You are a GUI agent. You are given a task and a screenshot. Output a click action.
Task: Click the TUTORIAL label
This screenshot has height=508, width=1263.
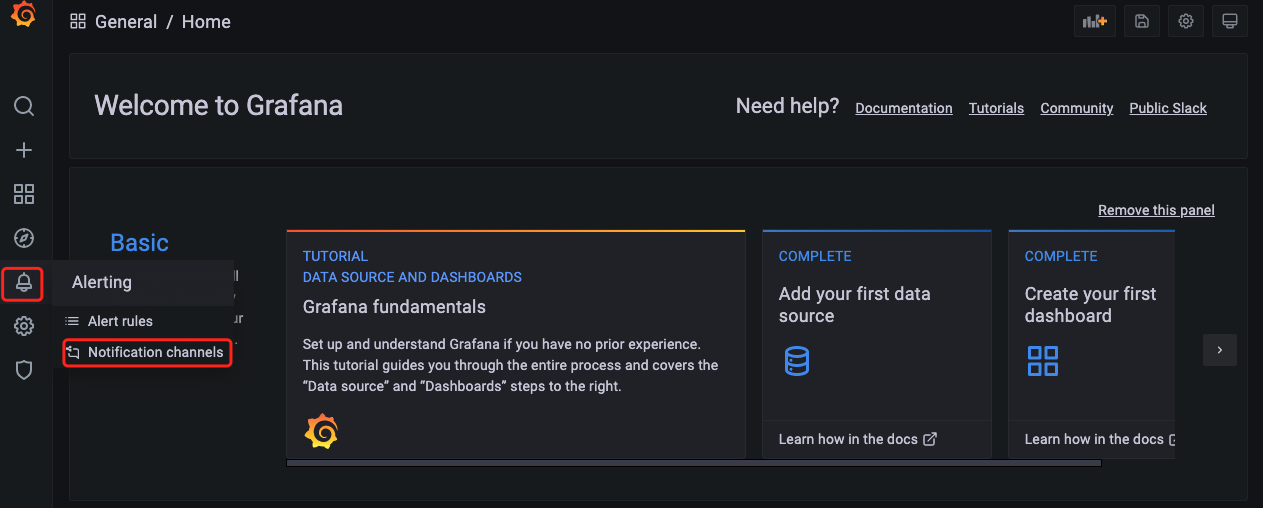click(x=336, y=256)
